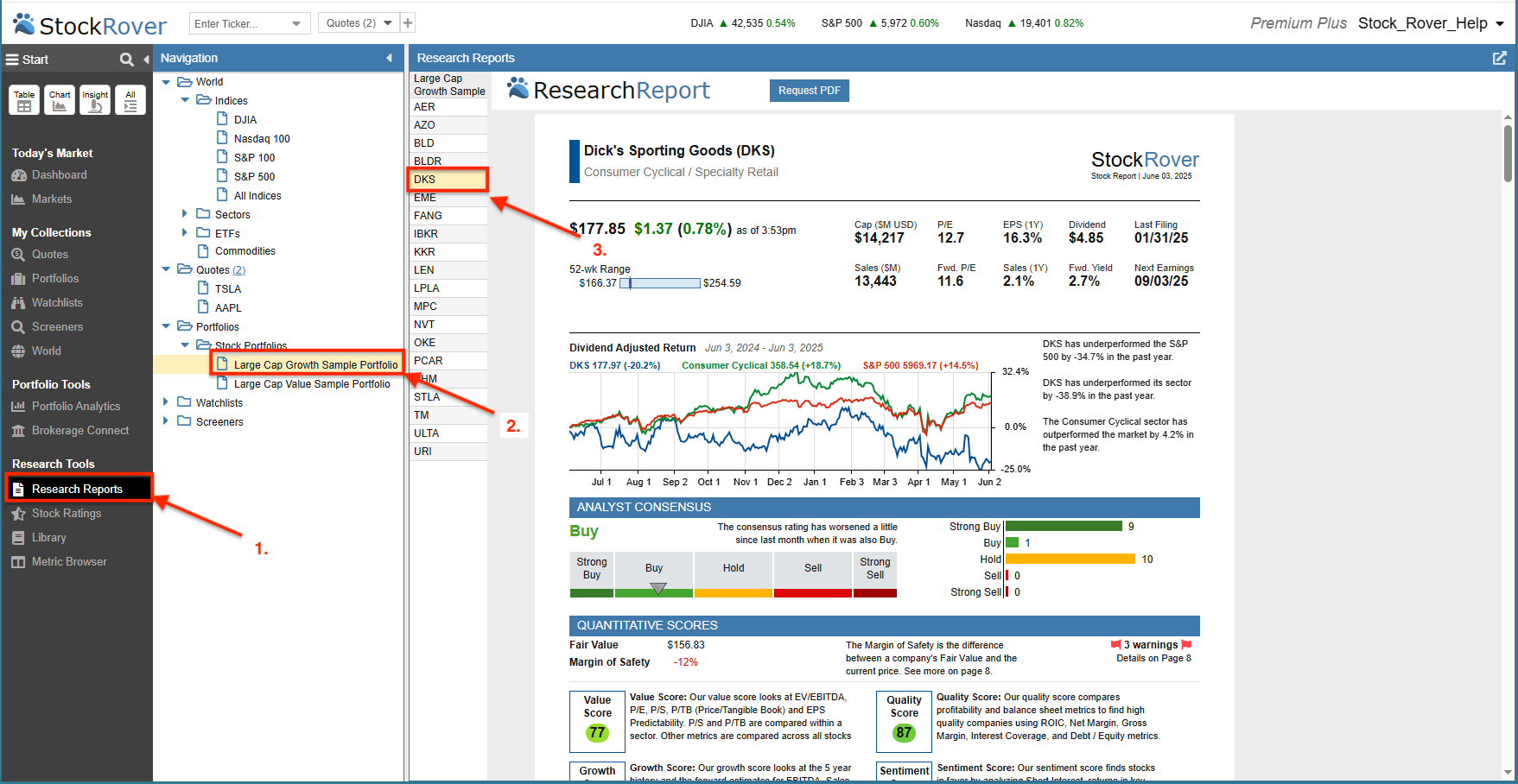Select AAPL under Quotes
This screenshot has height=784, width=1518.
[x=228, y=308]
